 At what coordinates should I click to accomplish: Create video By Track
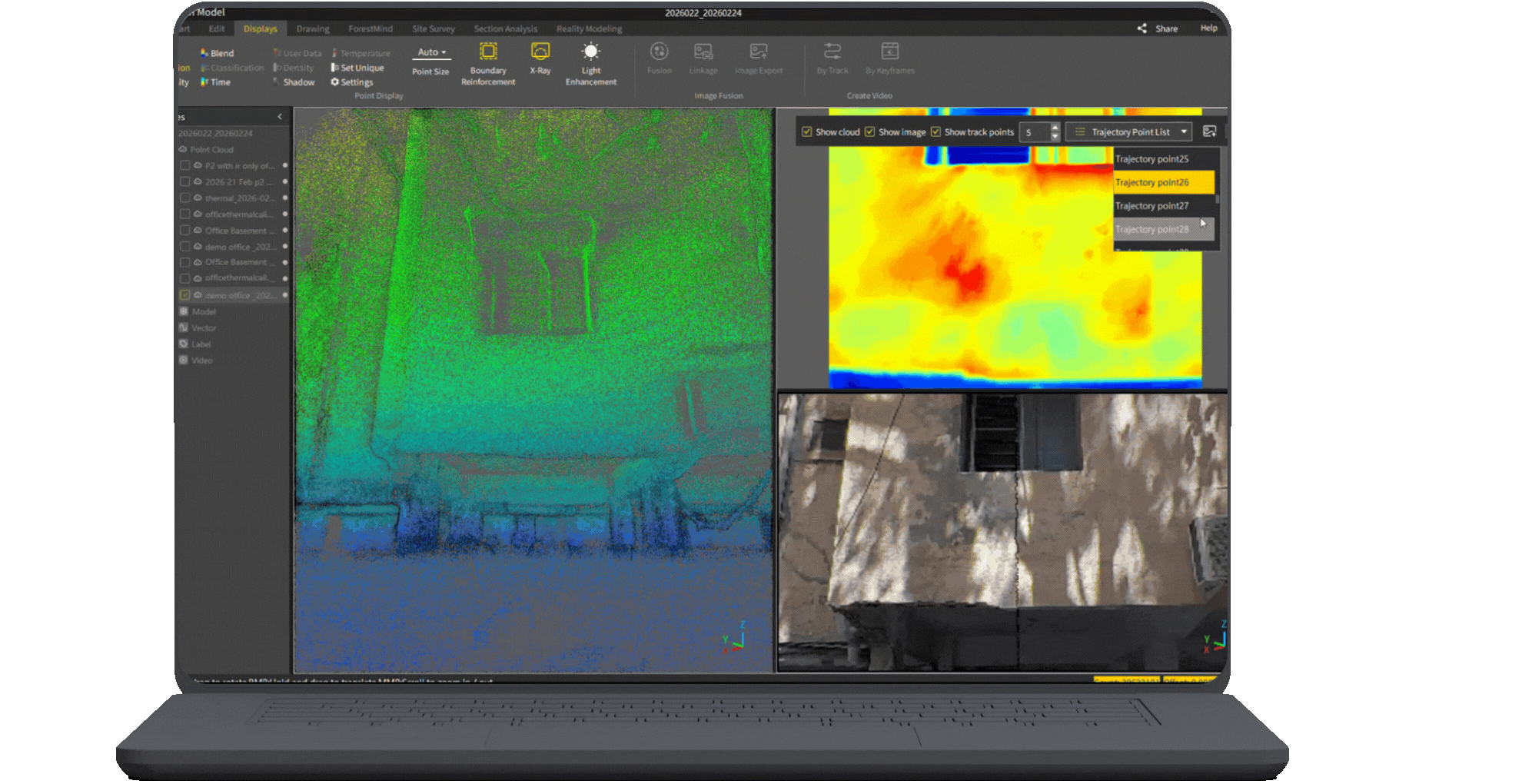(832, 52)
